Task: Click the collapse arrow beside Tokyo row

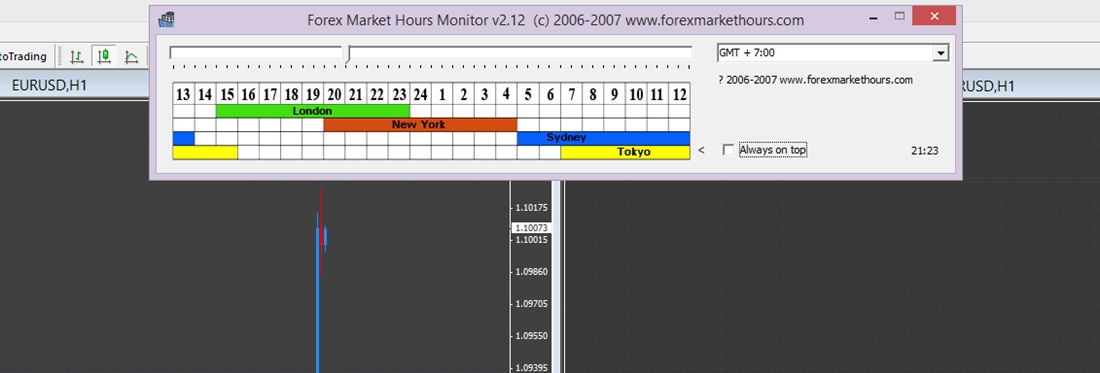Action: [702, 150]
